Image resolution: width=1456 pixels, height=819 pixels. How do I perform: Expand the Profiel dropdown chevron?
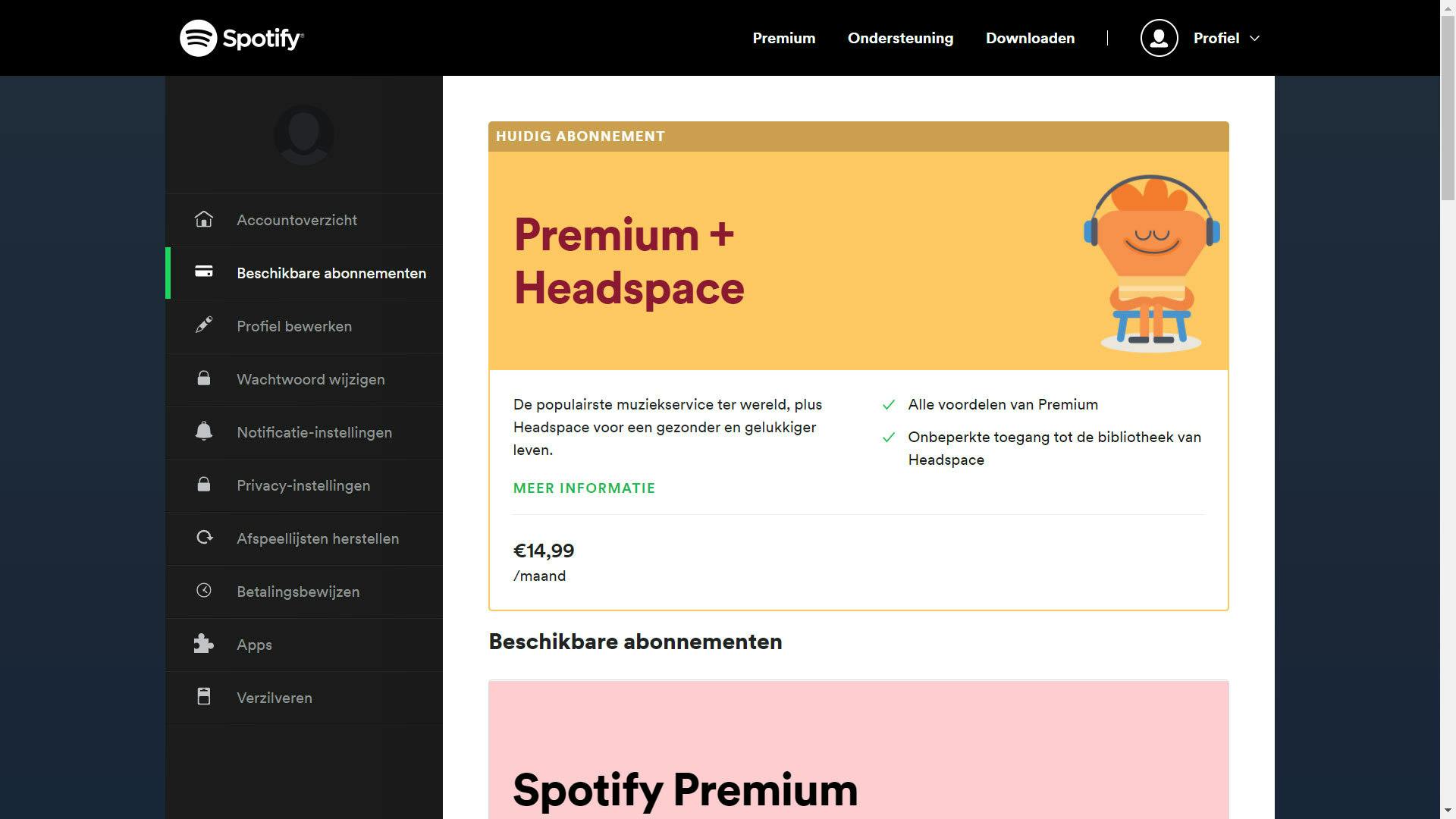(1254, 38)
